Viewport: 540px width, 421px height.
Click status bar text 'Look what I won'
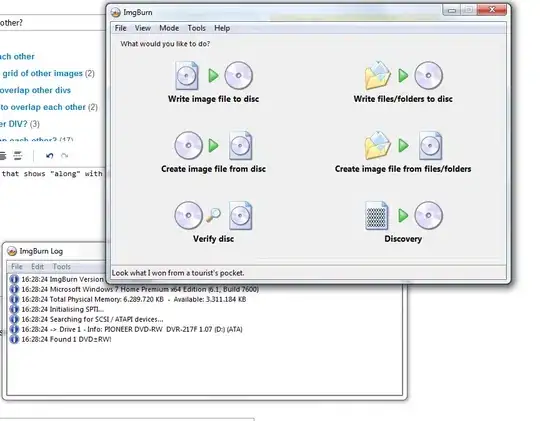coord(178,273)
